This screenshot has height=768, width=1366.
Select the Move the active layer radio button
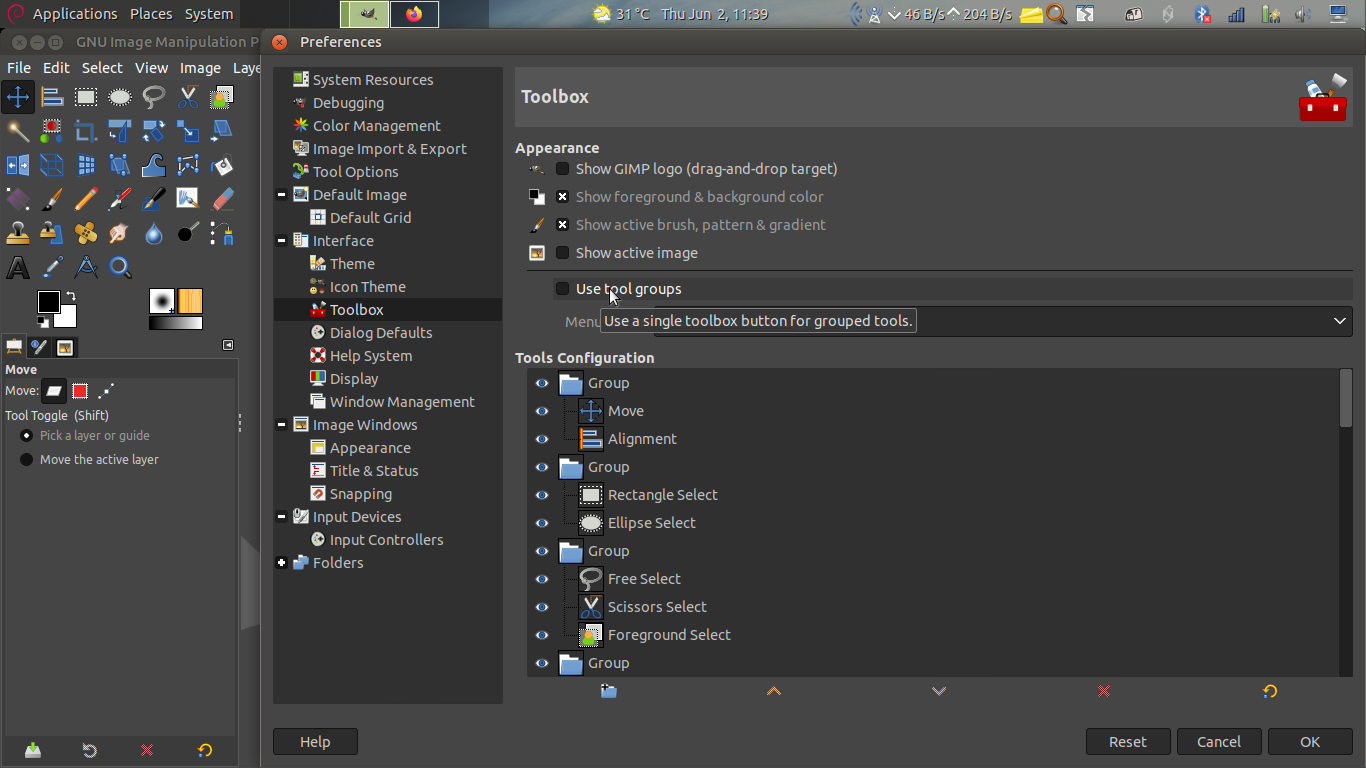point(26,460)
